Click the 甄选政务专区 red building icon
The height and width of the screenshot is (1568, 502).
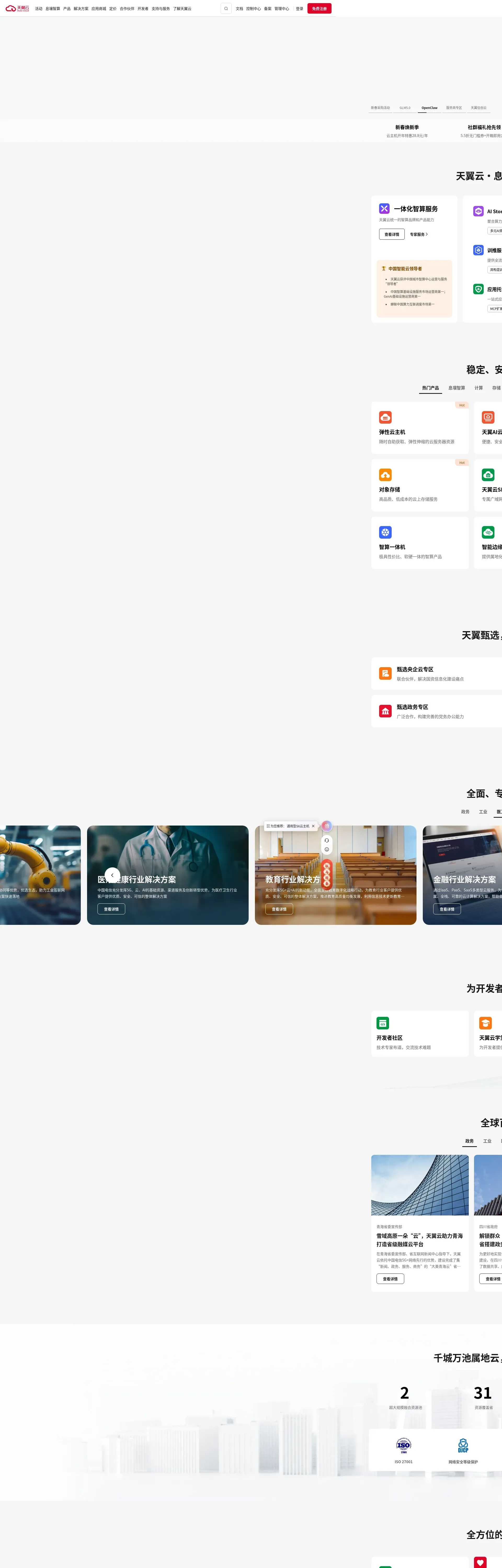coord(385,711)
